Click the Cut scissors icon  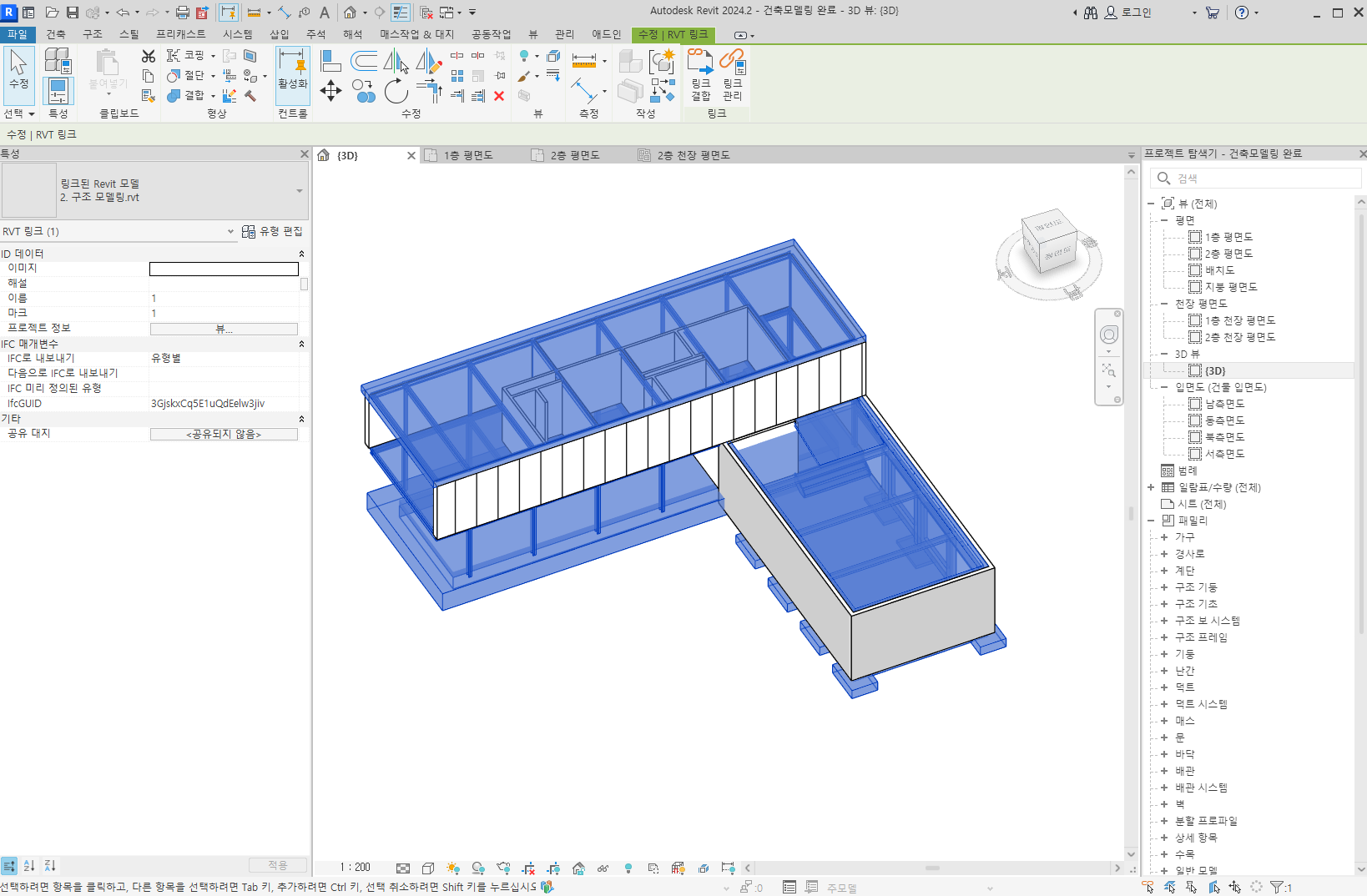149,56
